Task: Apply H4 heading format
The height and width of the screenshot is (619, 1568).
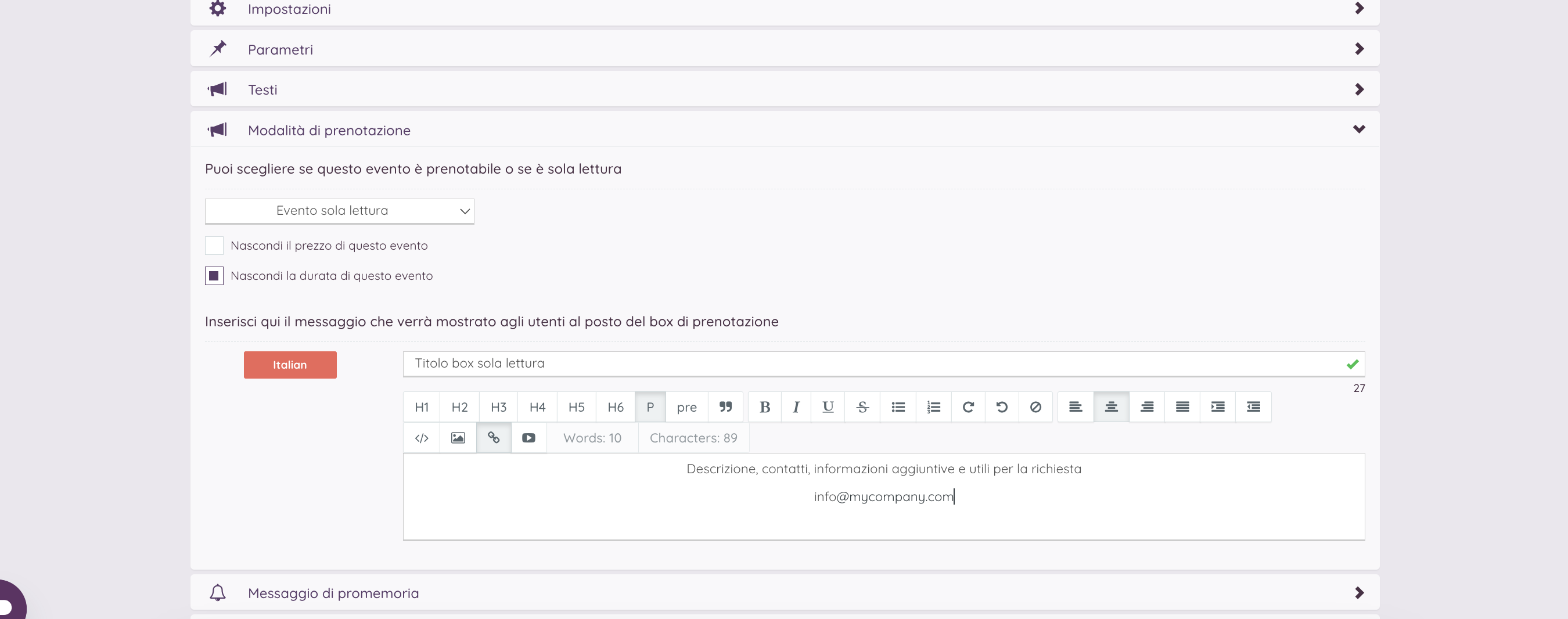Action: [x=538, y=406]
